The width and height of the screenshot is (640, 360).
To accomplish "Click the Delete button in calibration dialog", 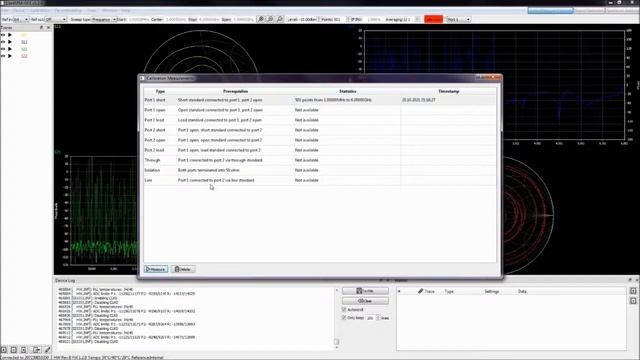I will 183,269.
